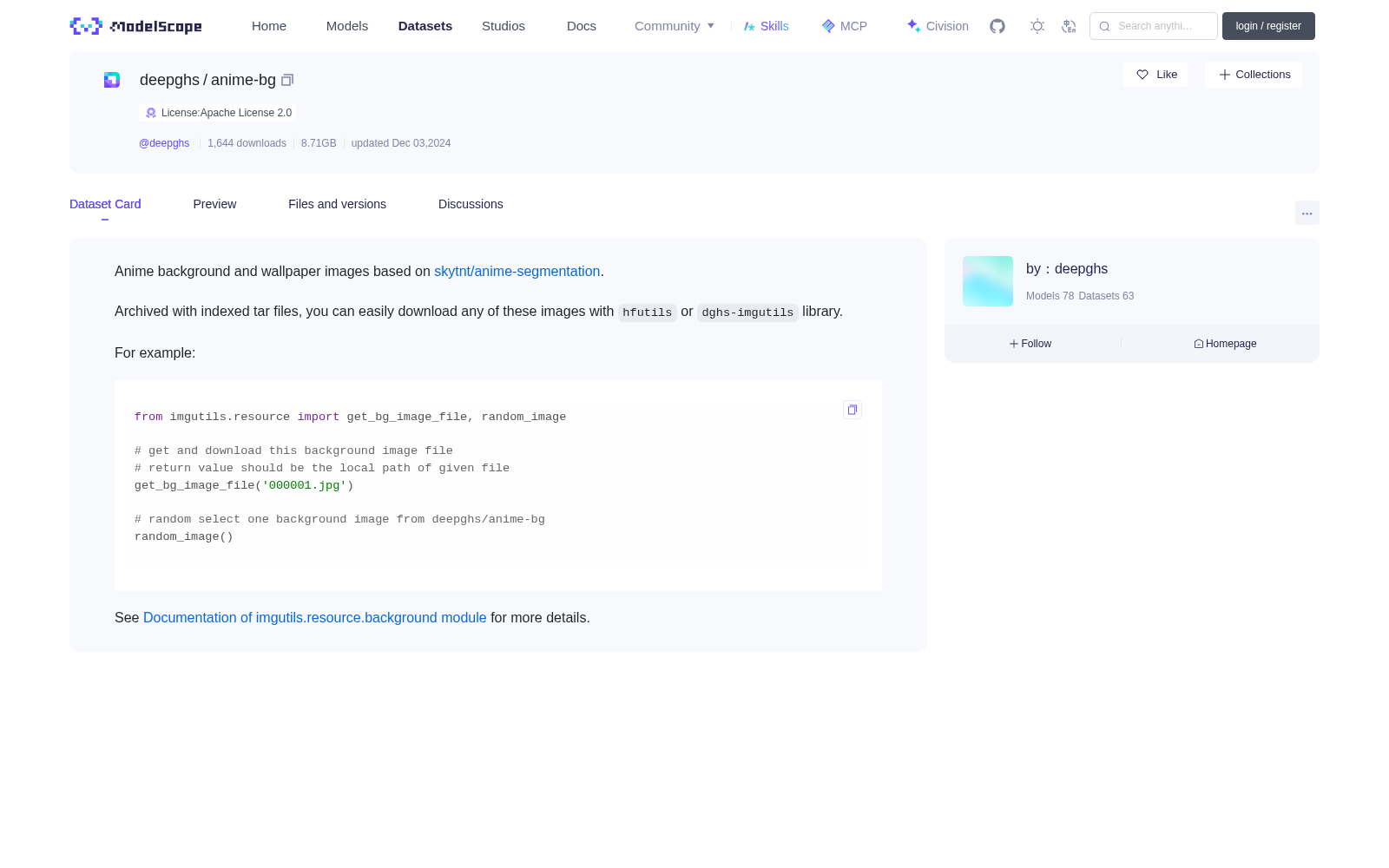Click the 'dghs-imgutils' inline code
The height and width of the screenshot is (868, 1389).
click(x=747, y=312)
